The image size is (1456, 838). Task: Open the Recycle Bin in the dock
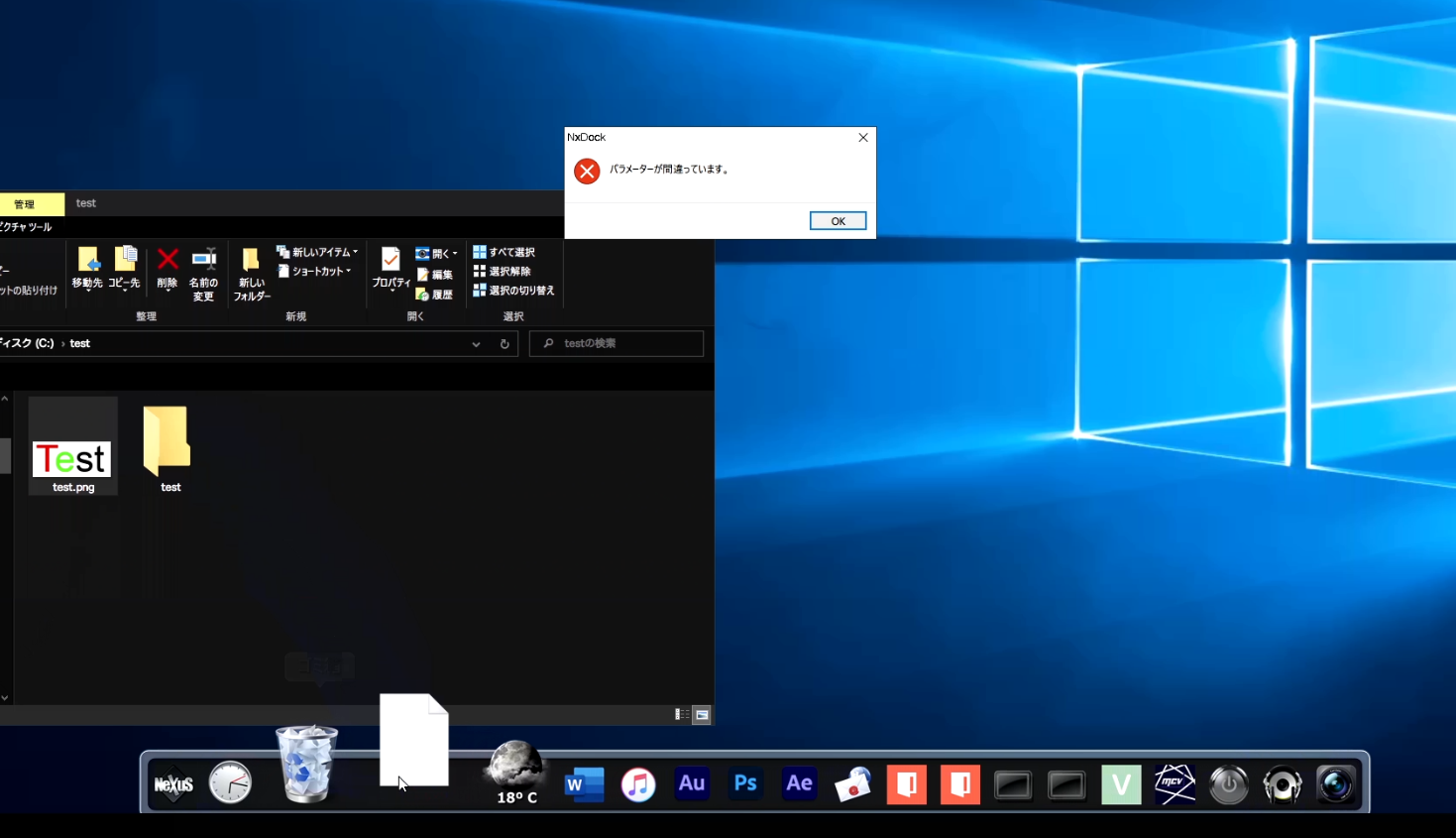point(306,765)
